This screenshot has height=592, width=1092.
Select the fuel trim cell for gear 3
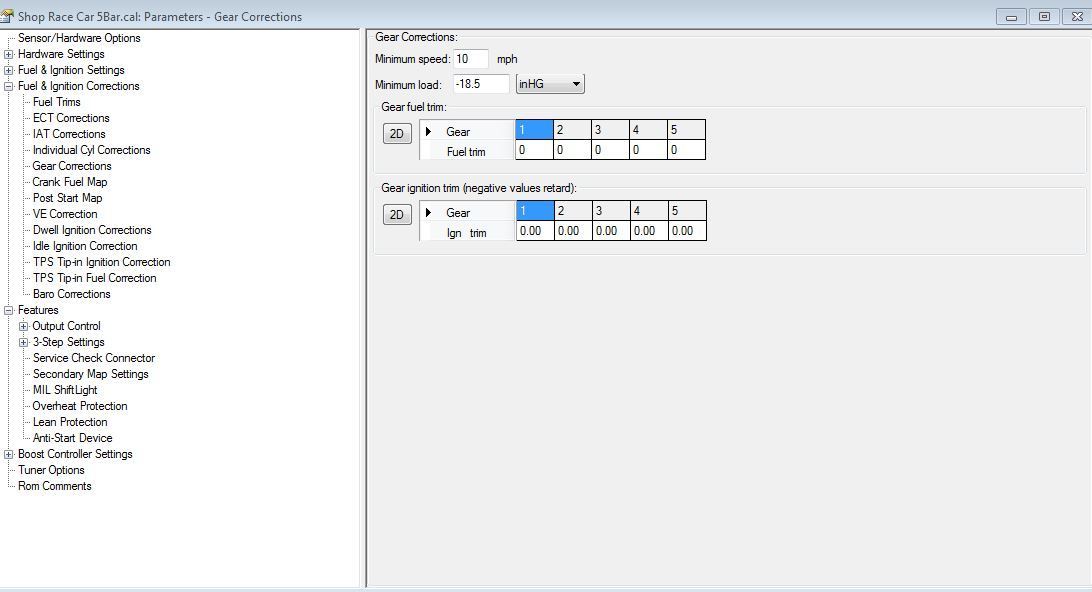(609, 150)
